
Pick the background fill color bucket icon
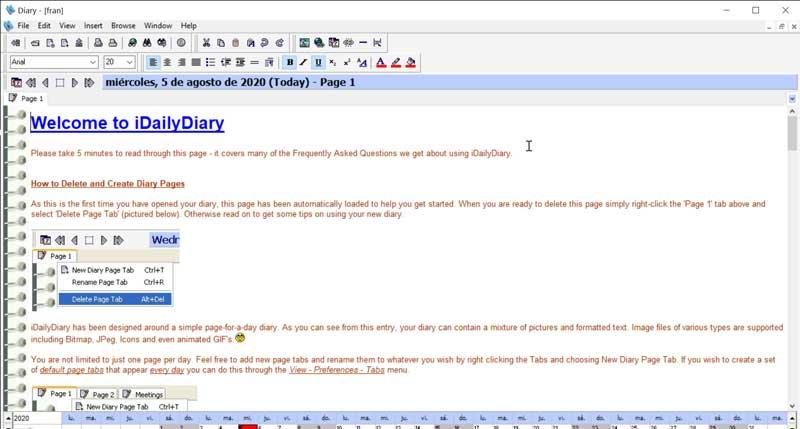click(410, 62)
